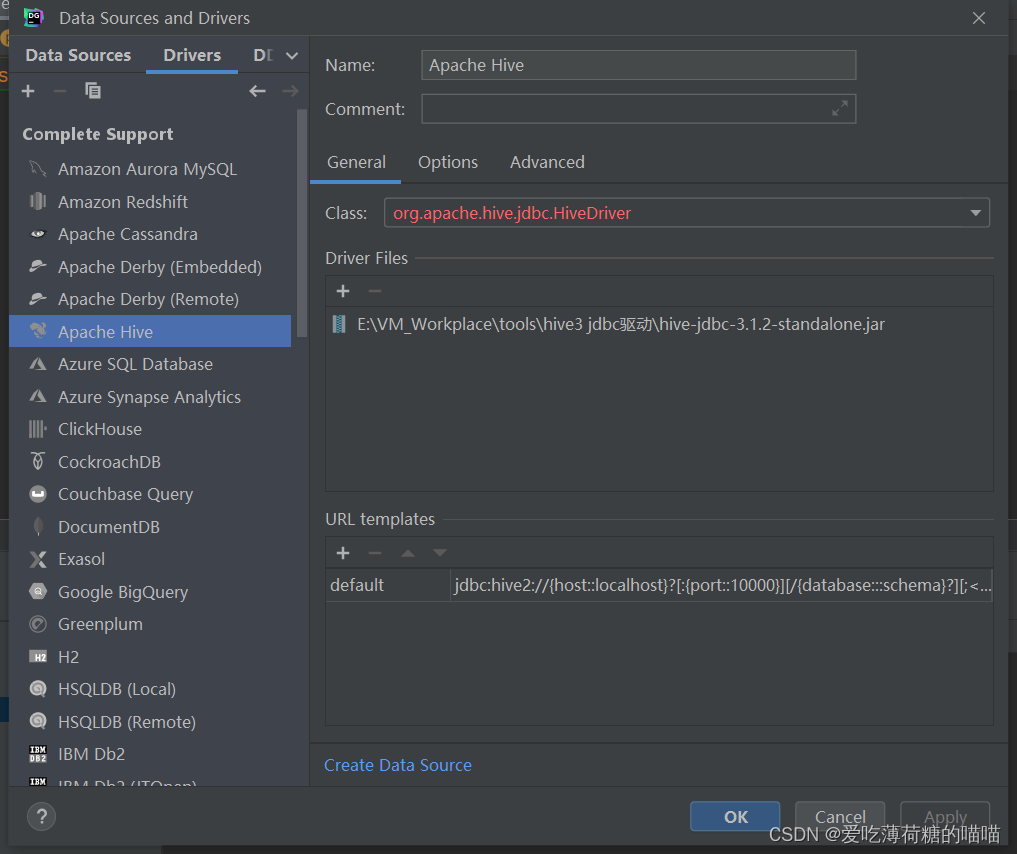Switch to Data Sources tab
1017x854 pixels.
pyautogui.click(x=78, y=55)
